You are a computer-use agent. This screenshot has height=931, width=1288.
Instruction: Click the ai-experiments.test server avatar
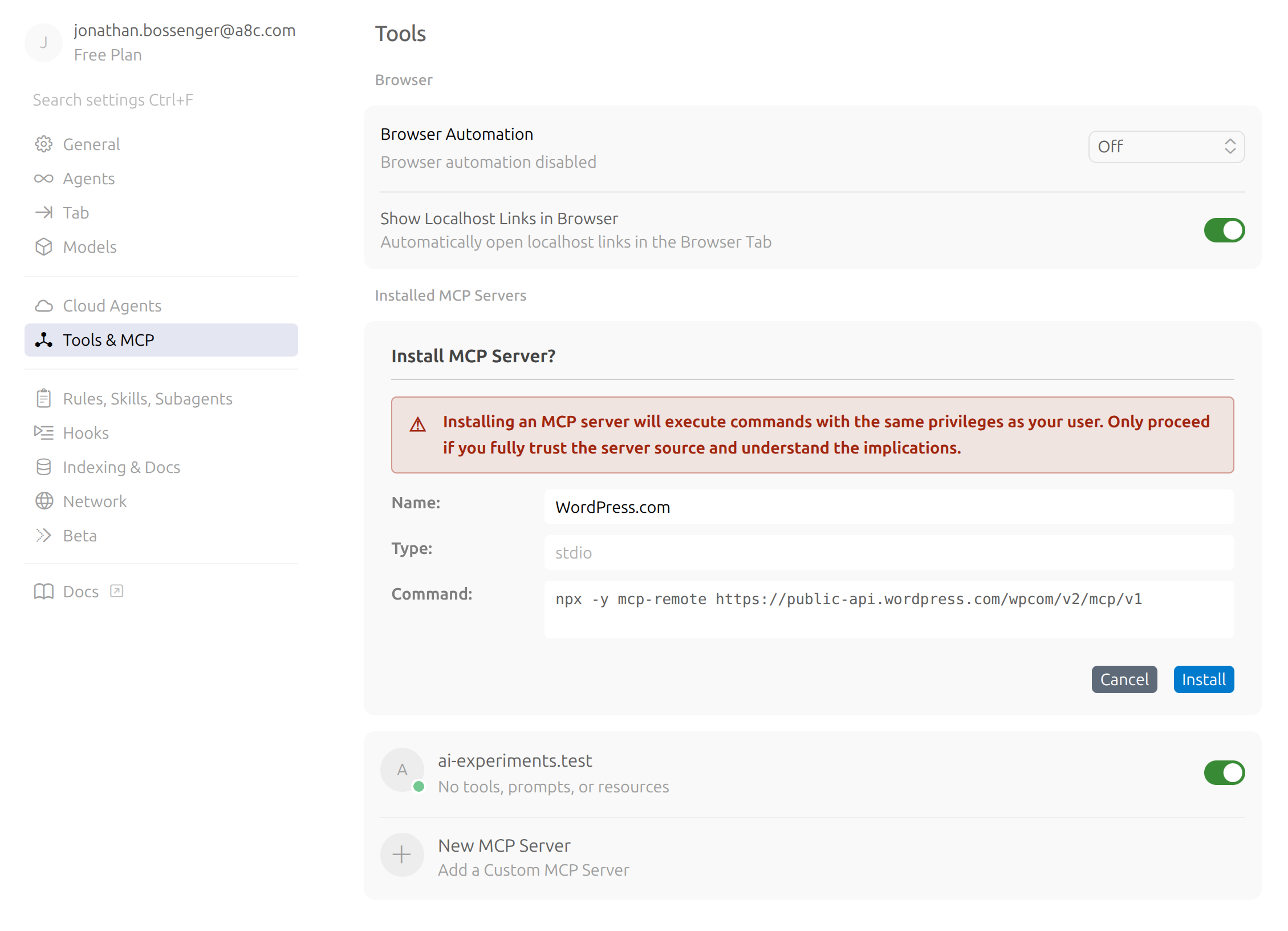click(402, 770)
